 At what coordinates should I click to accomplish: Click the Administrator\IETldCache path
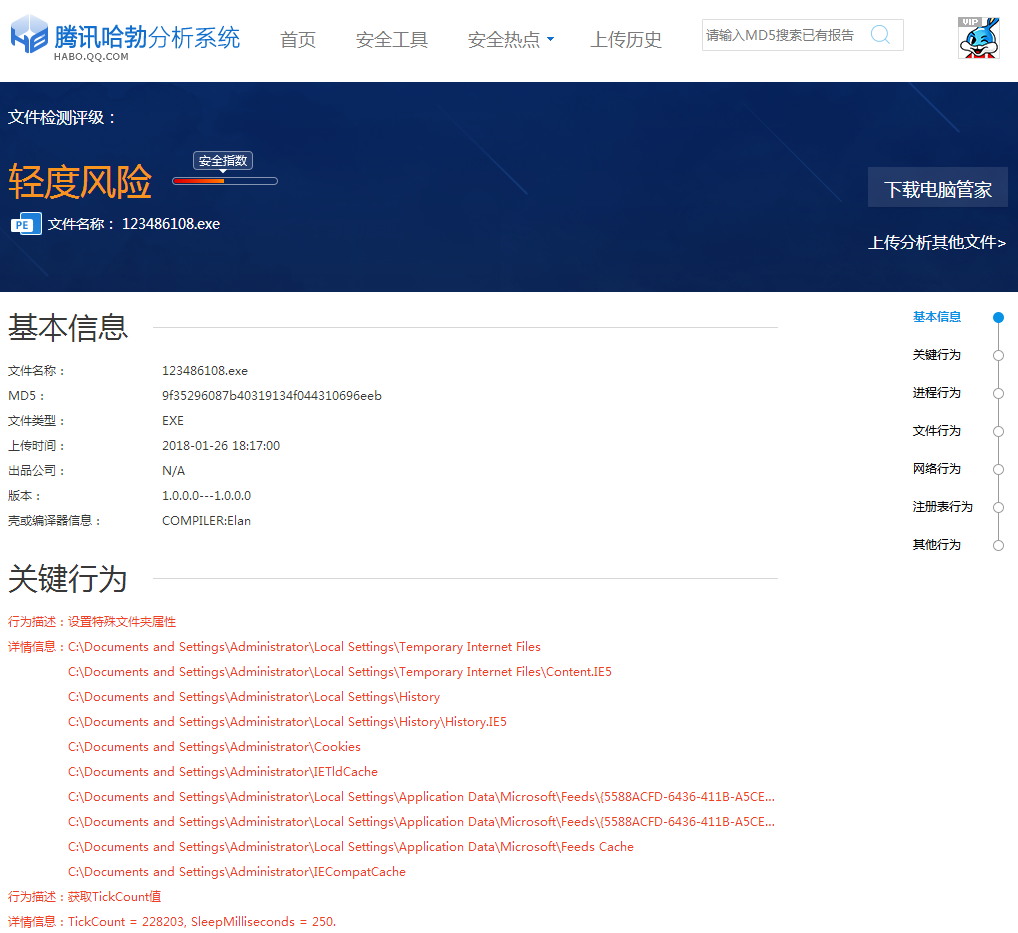coord(223,771)
